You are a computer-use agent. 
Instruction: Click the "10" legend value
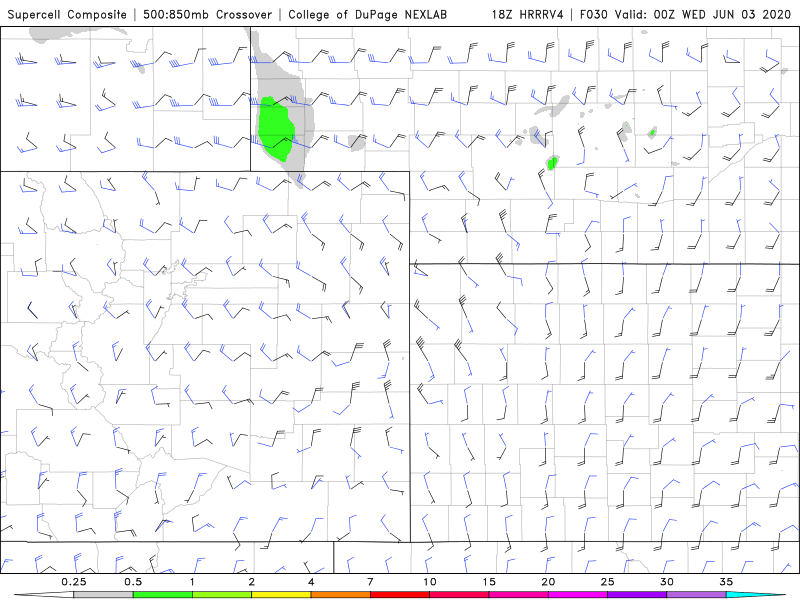click(430, 582)
